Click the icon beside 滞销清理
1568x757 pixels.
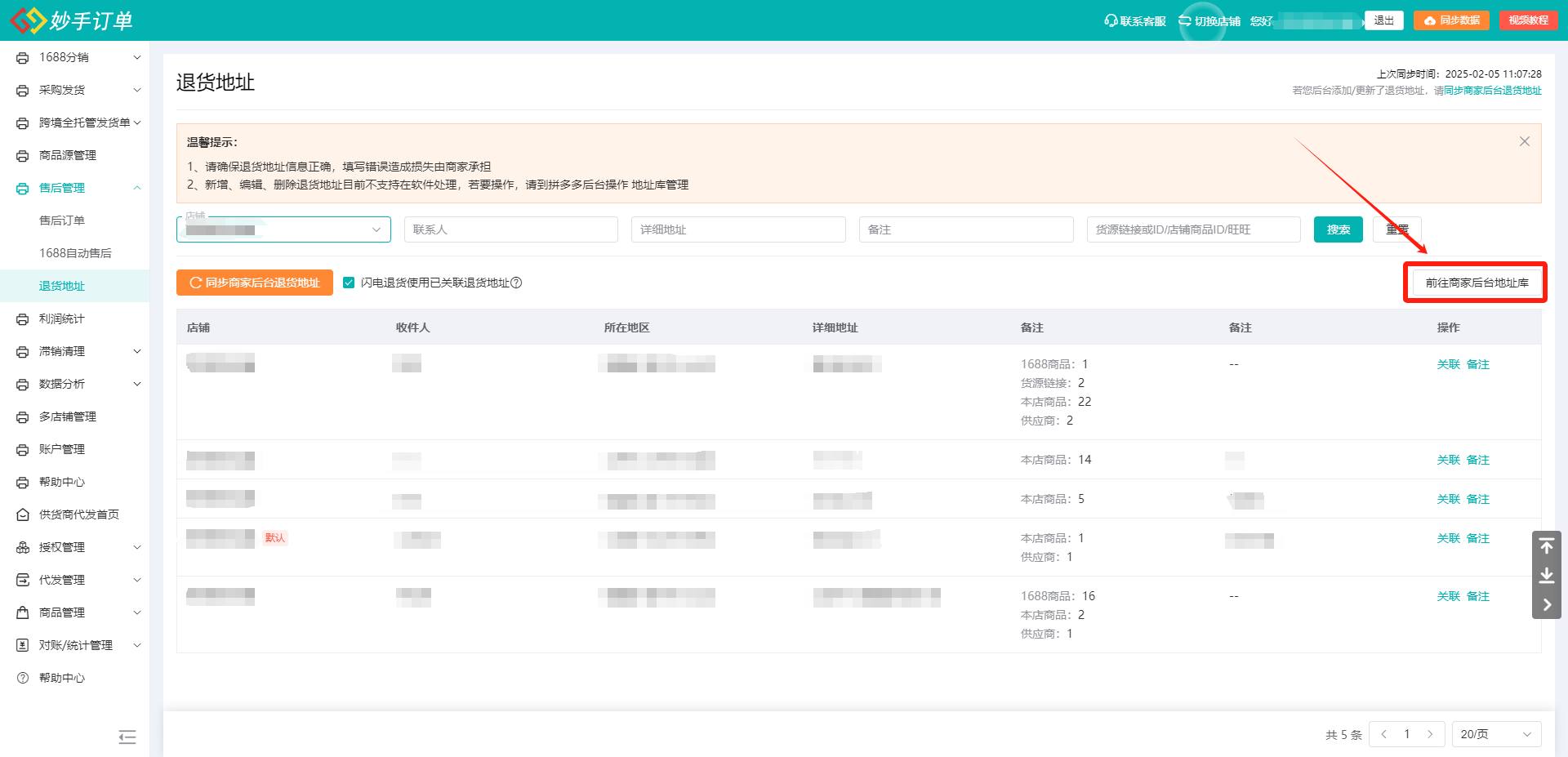pos(23,352)
